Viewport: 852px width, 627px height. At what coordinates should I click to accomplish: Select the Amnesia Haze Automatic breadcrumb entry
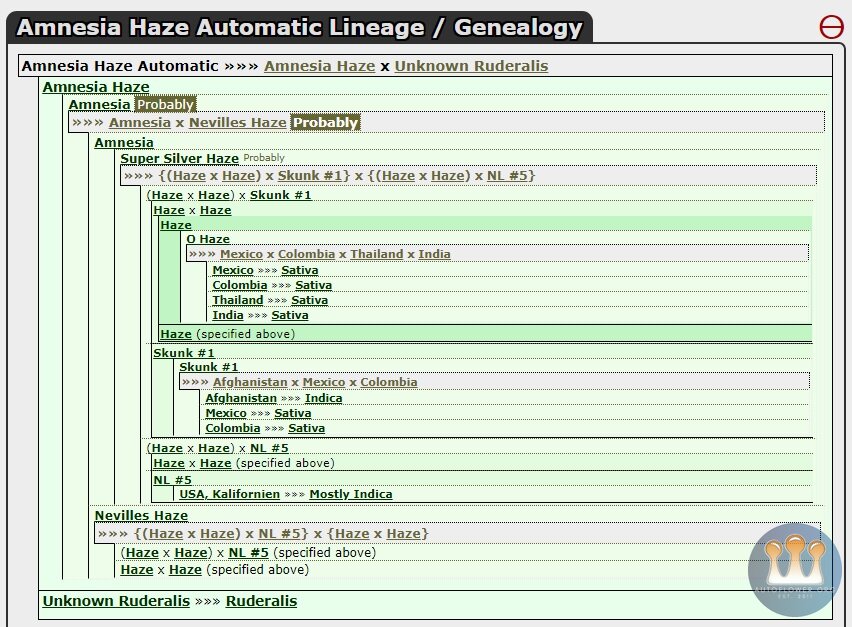point(118,66)
